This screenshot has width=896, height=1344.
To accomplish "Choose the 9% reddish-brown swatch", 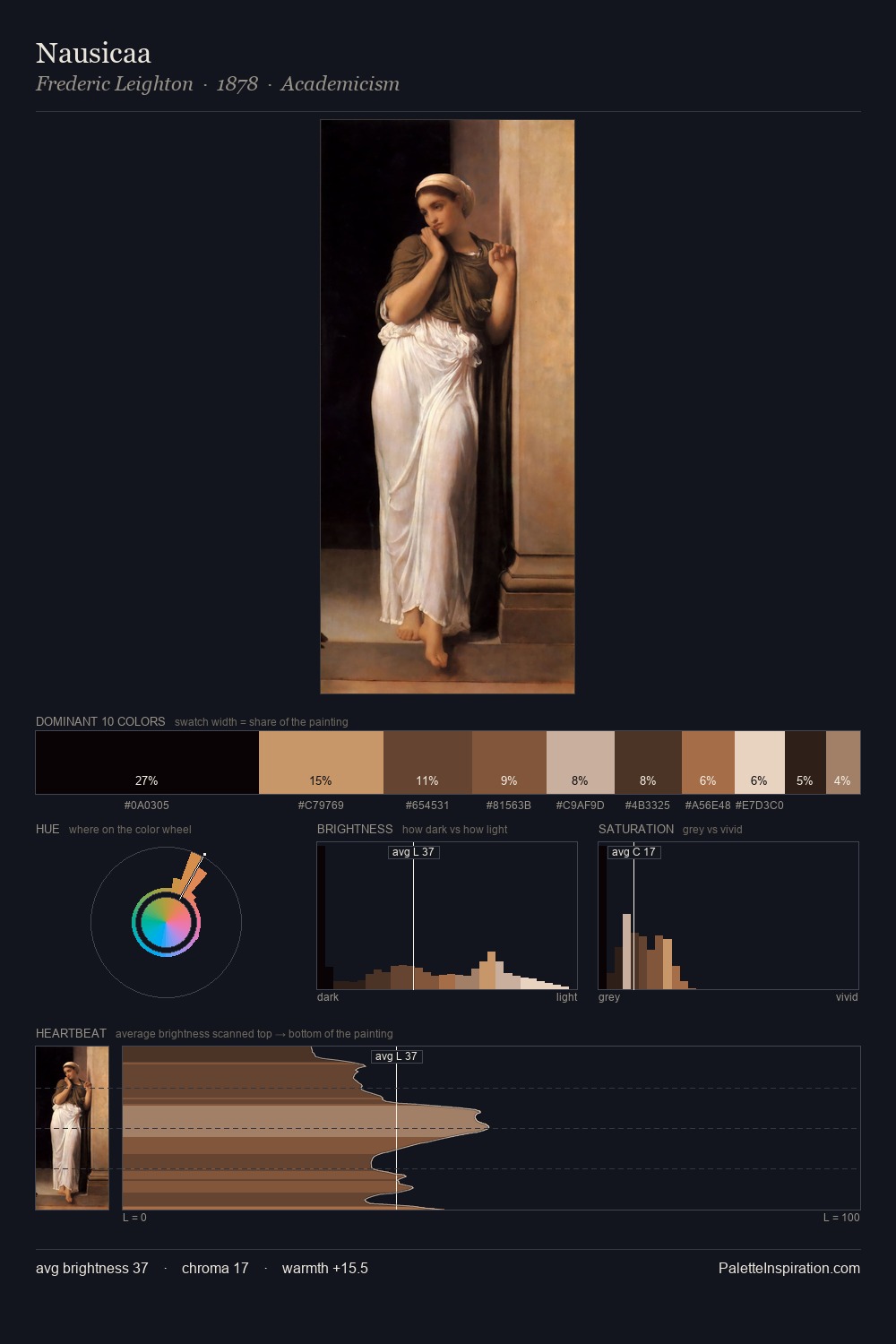I will [509, 762].
